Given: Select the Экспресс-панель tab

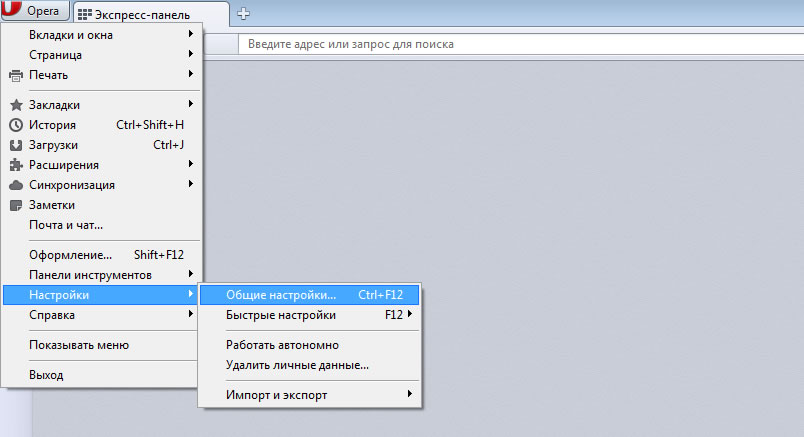Looking at the screenshot, I should [x=151, y=14].
